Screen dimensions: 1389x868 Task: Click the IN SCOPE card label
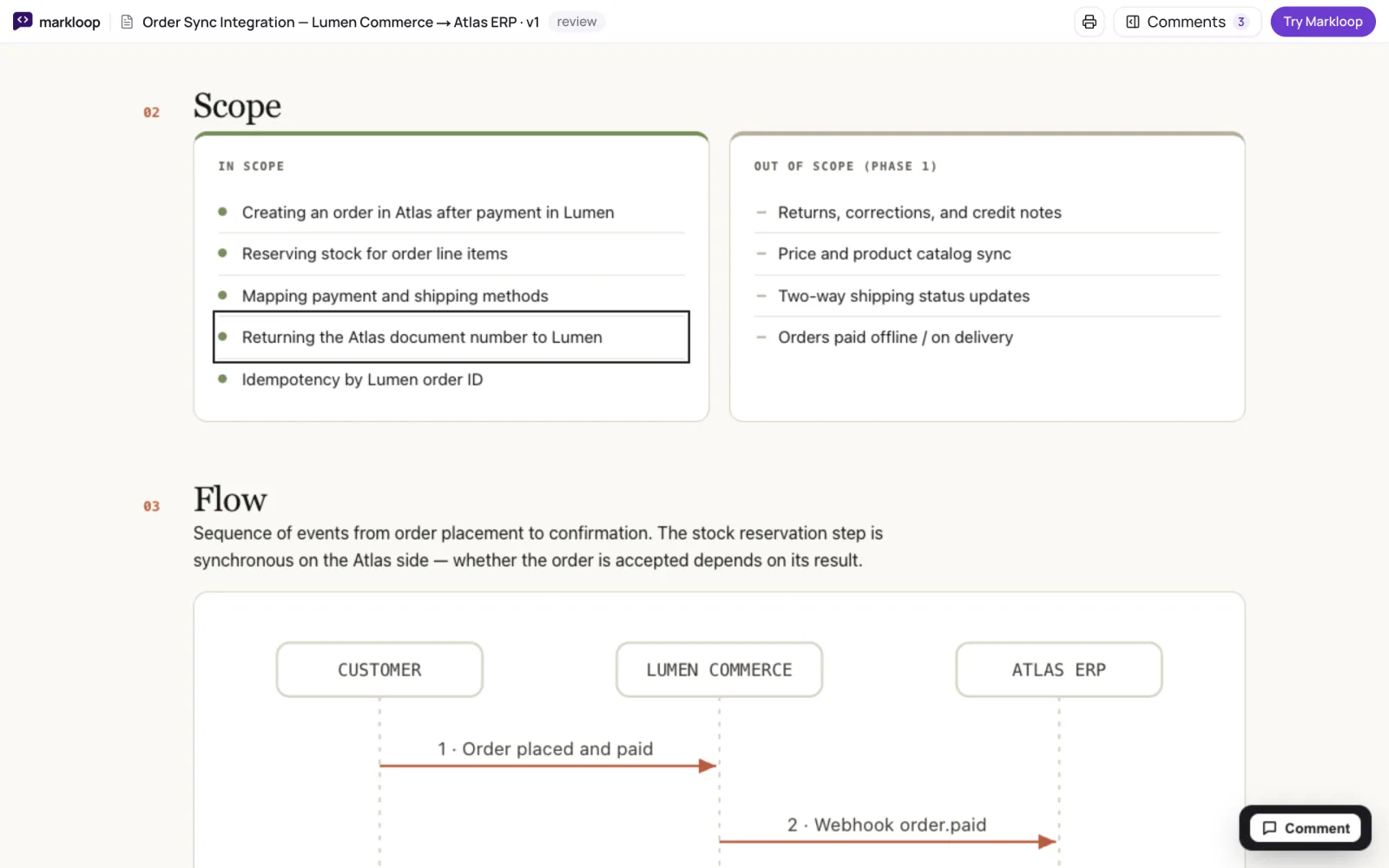point(251,166)
